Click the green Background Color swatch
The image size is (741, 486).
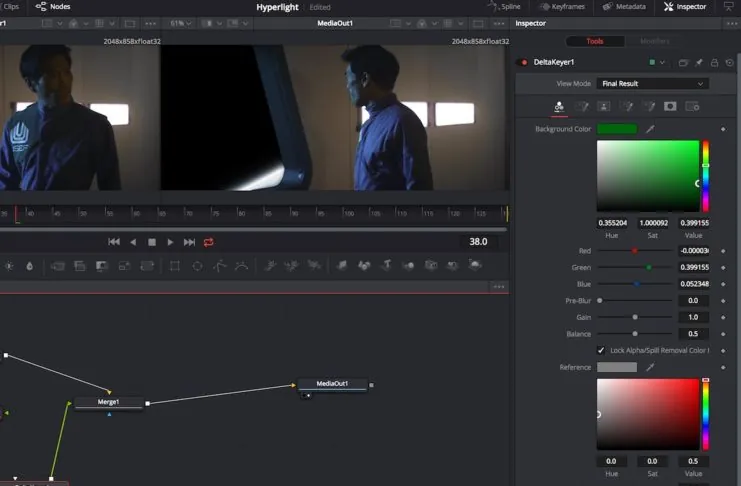click(617, 129)
